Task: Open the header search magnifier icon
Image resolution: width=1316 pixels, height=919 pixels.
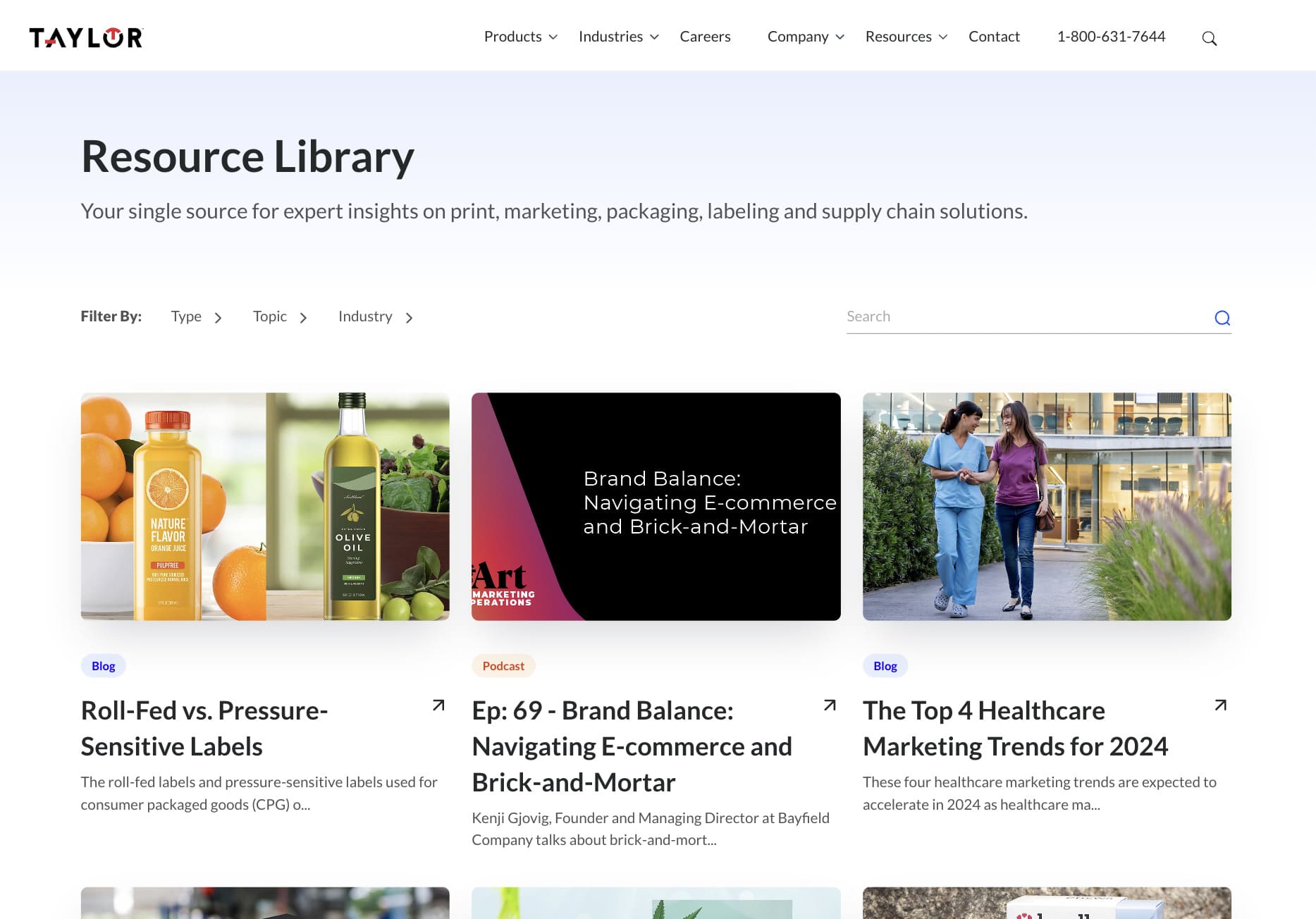Action: tap(1210, 38)
